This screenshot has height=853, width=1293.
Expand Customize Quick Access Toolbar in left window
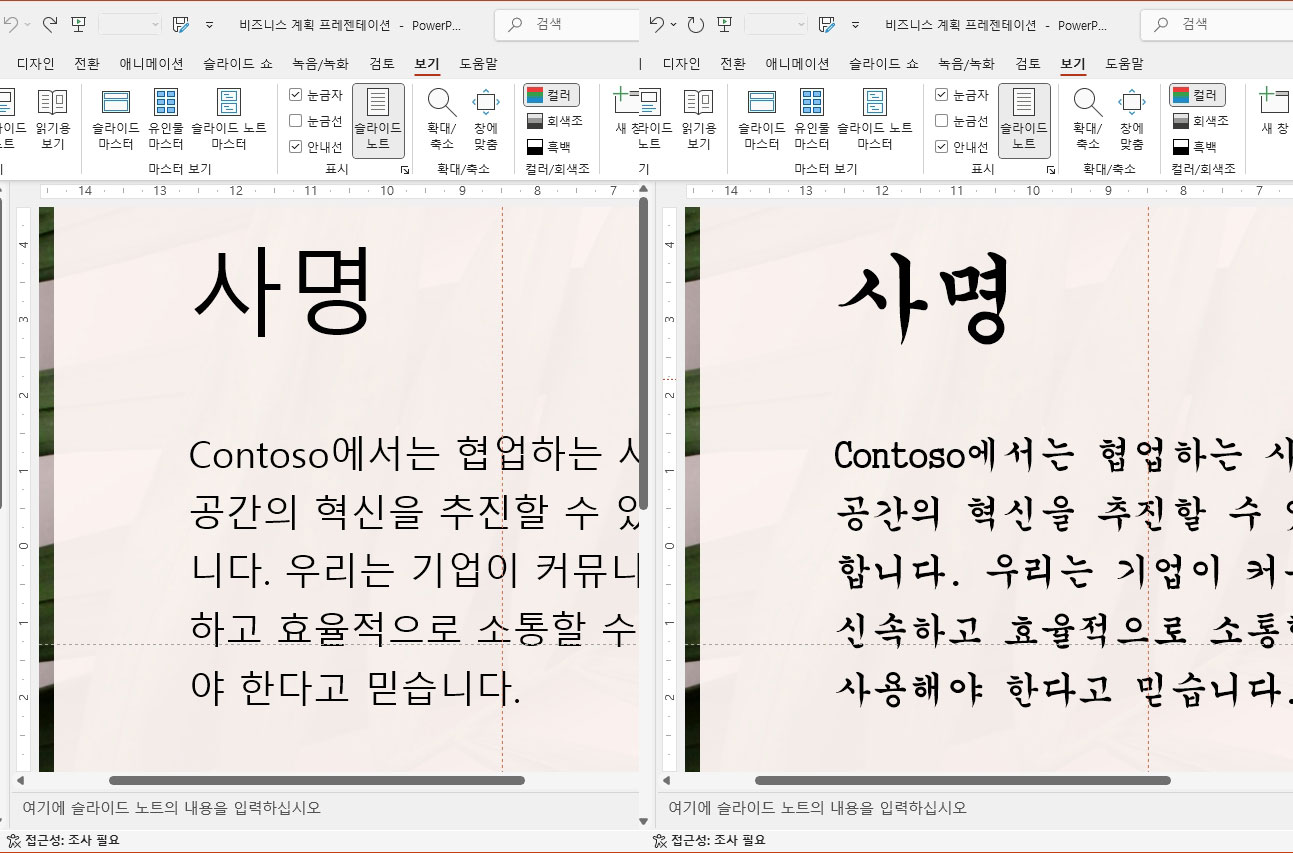click(209, 24)
